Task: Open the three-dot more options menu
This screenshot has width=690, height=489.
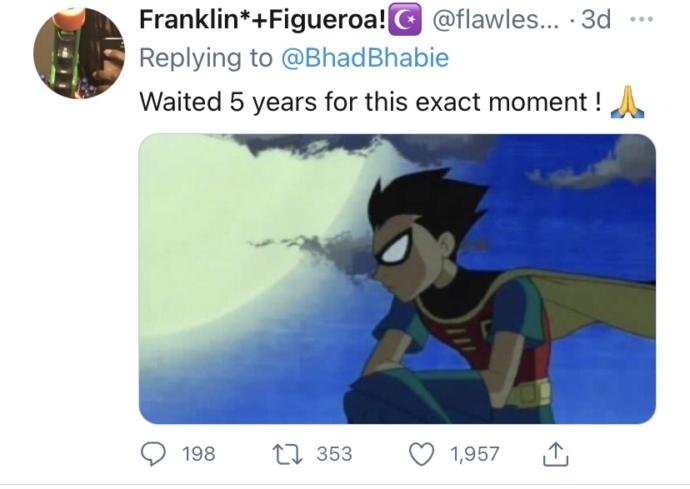Action: 642,20
